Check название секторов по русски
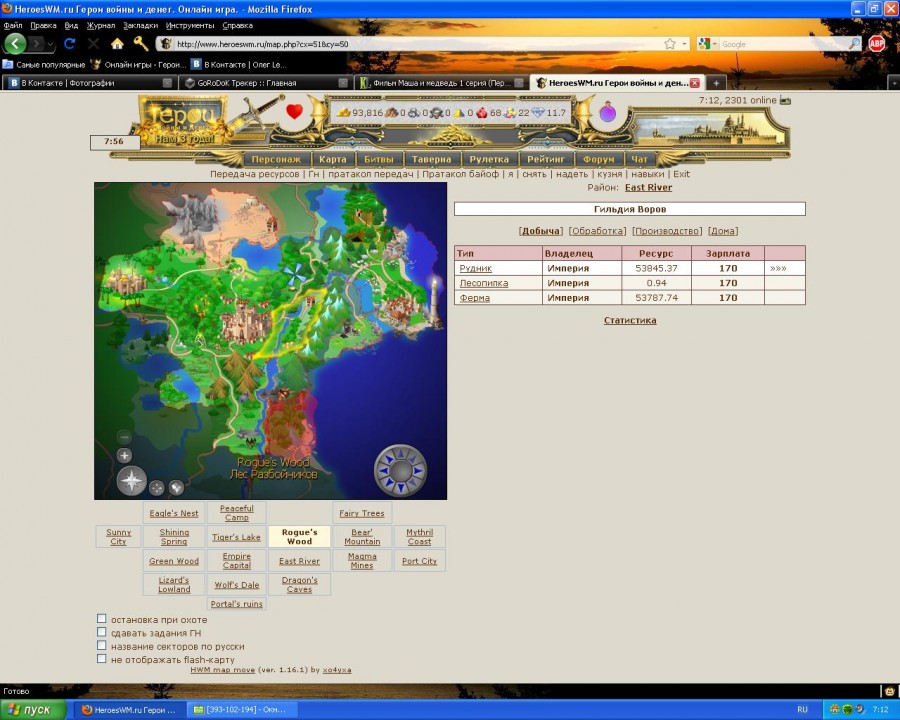 pyautogui.click(x=102, y=645)
